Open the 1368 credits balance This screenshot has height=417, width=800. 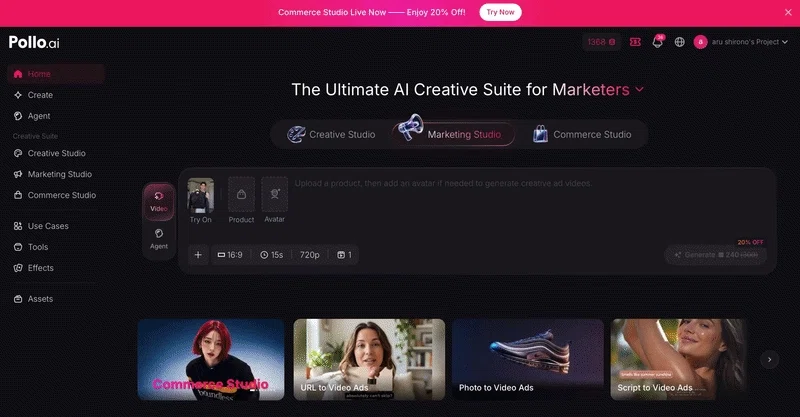[601, 42]
